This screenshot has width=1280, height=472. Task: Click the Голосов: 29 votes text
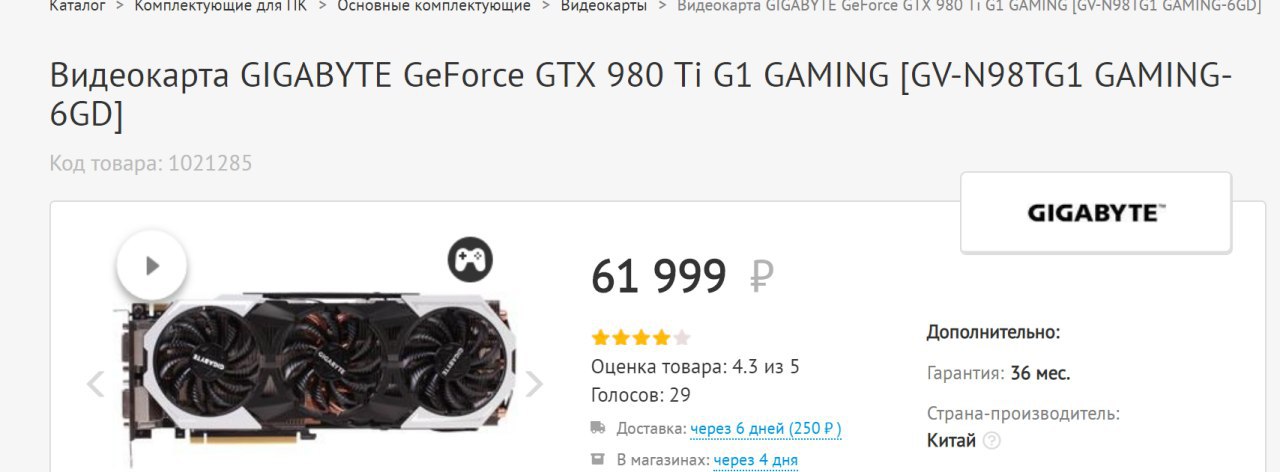(641, 395)
